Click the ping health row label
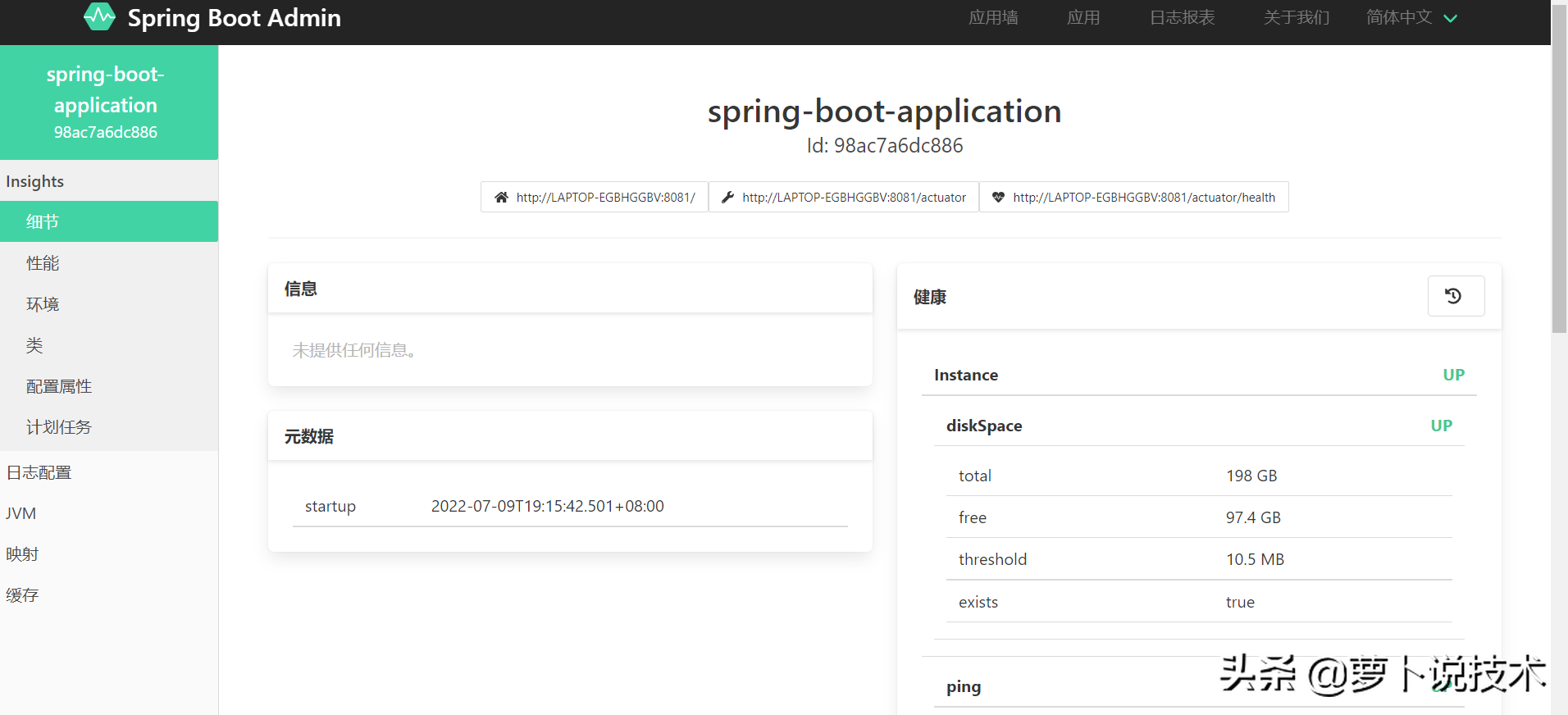Image resolution: width=1568 pixels, height=715 pixels. tap(964, 687)
